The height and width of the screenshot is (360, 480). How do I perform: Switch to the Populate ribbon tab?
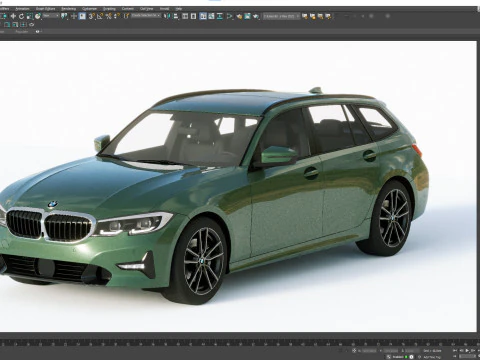[x=22, y=31]
